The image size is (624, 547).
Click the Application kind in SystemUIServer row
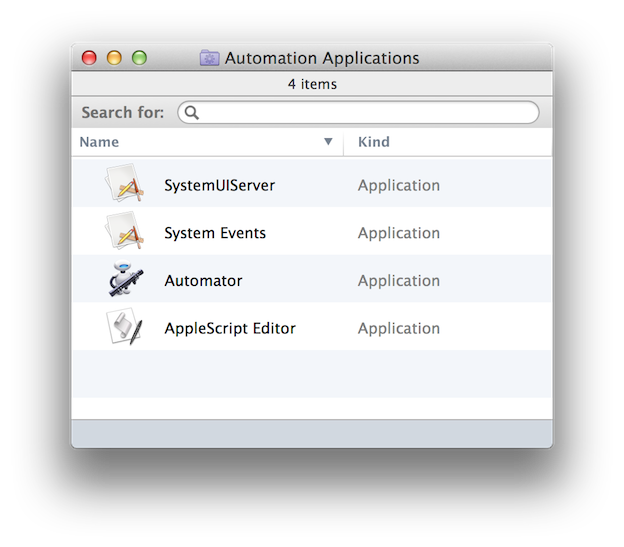(x=399, y=185)
